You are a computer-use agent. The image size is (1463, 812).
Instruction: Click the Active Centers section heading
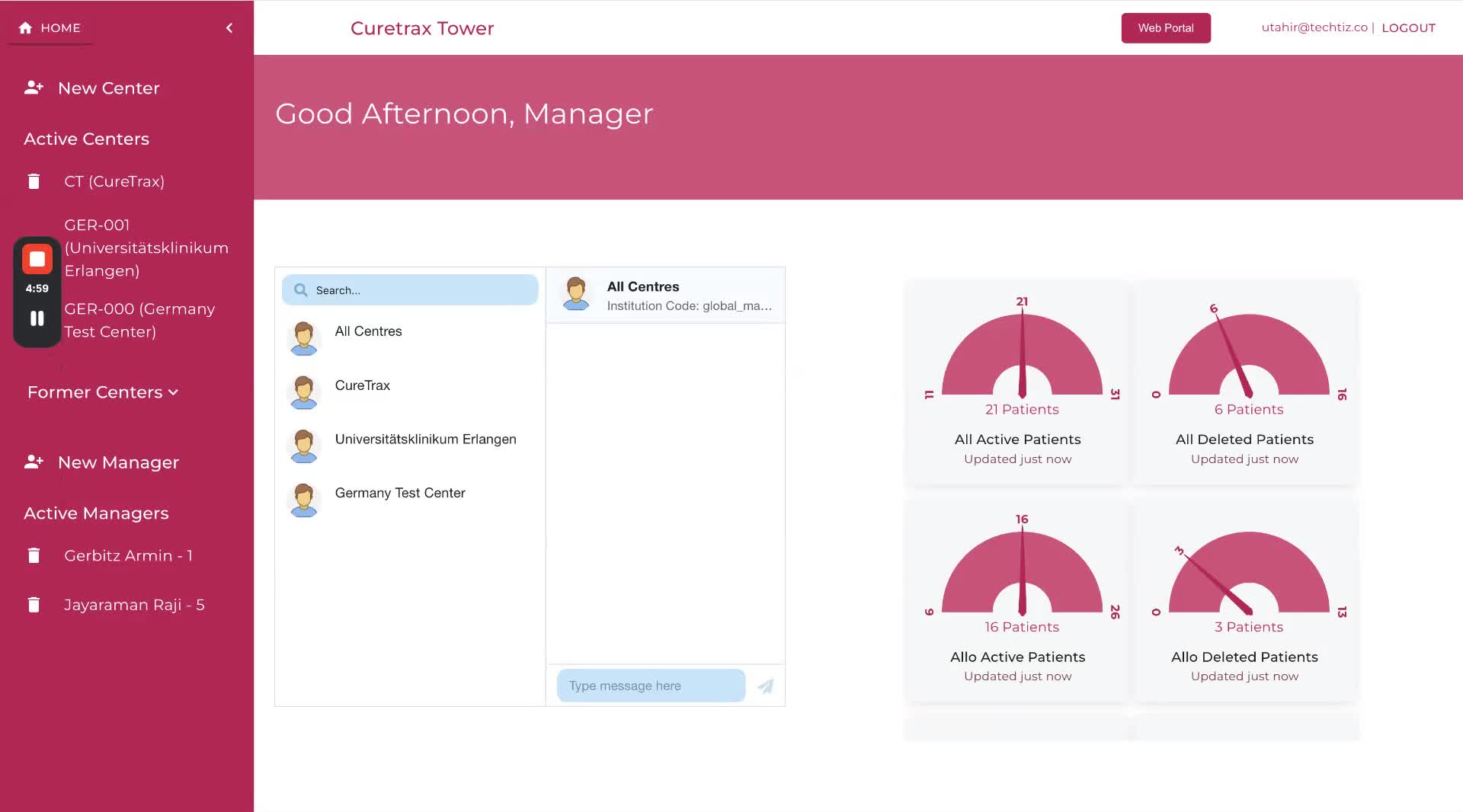click(86, 139)
